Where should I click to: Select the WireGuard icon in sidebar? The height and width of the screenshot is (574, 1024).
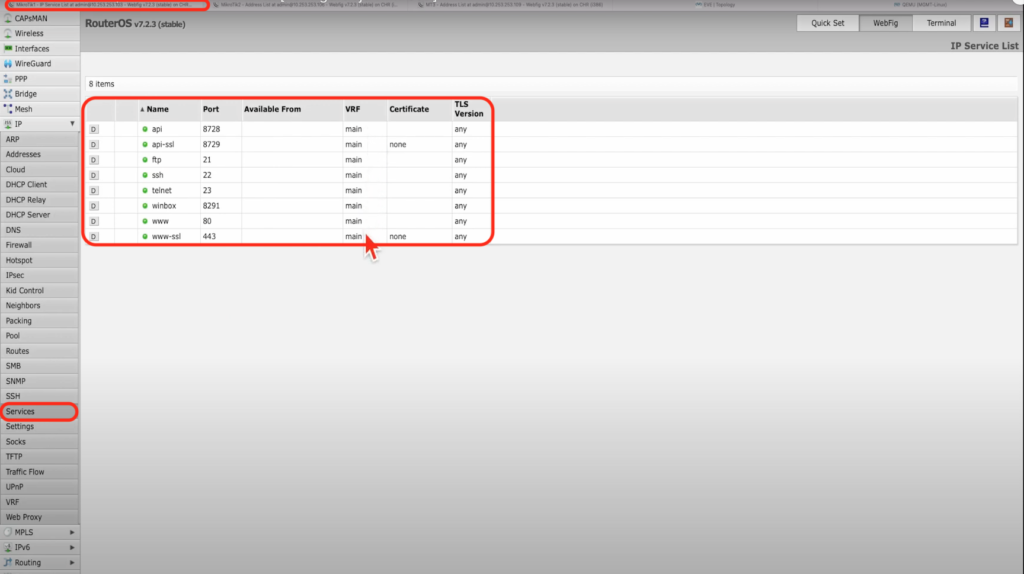pyautogui.click(x=8, y=63)
